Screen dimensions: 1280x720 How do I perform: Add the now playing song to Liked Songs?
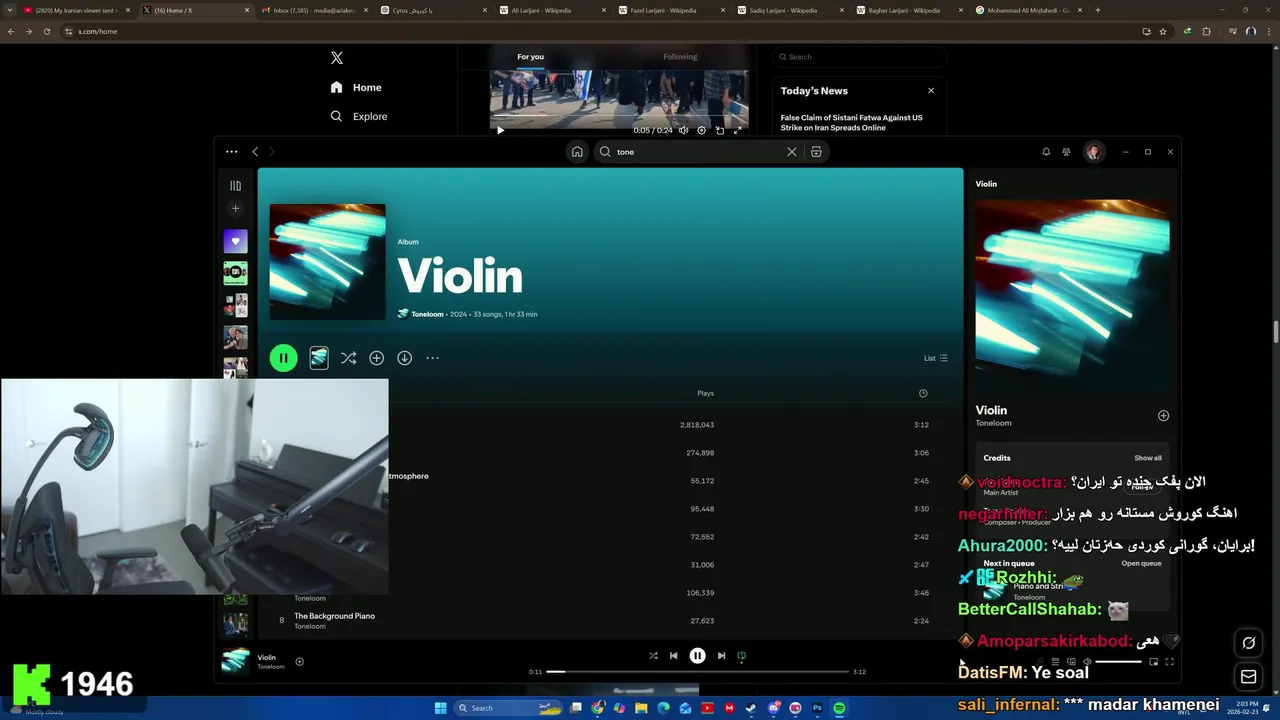[x=299, y=661]
